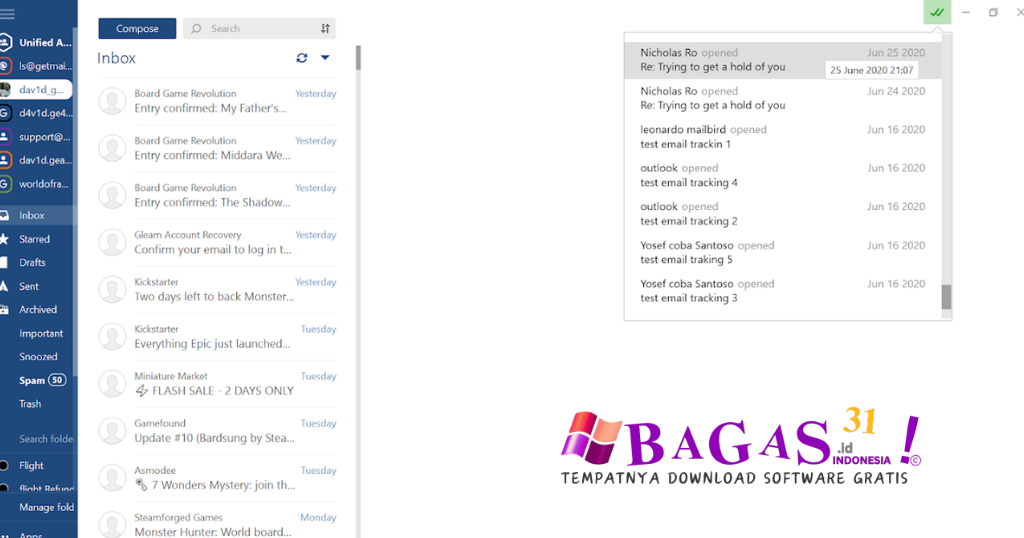The width and height of the screenshot is (1024, 538).
Task: Select the ls@getmai... account
Action: click(x=36, y=66)
